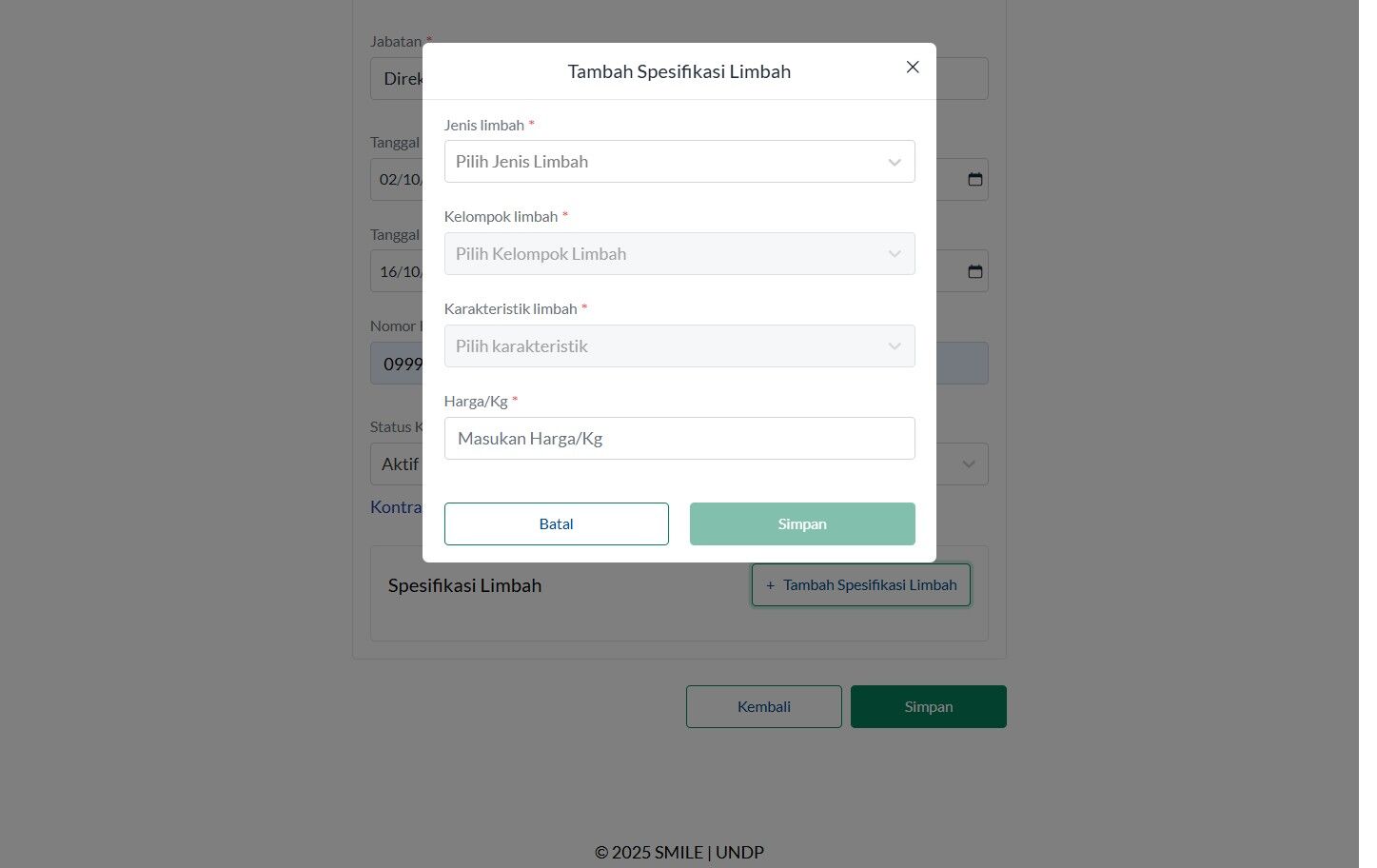Viewport: 1377px width, 868px height.
Task: Click the plus icon on Tambah Spesifikasi Limbah
Action: click(x=771, y=585)
